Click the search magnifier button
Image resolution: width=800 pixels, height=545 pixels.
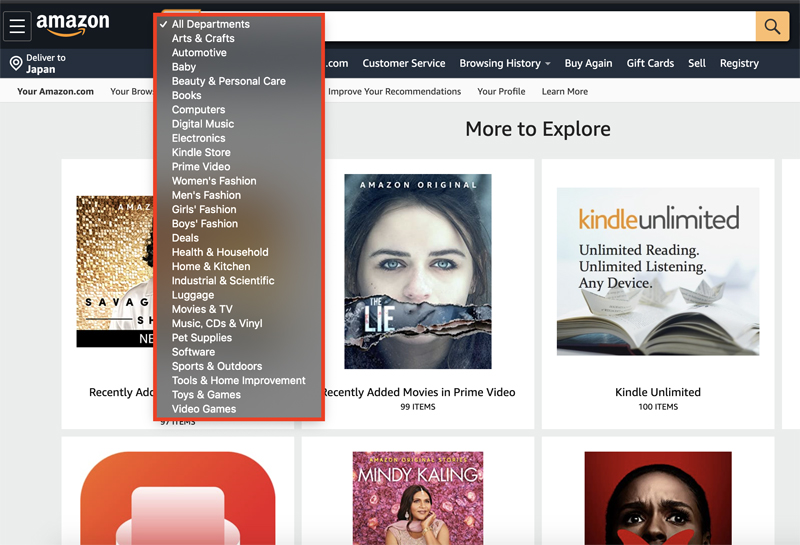(x=772, y=26)
